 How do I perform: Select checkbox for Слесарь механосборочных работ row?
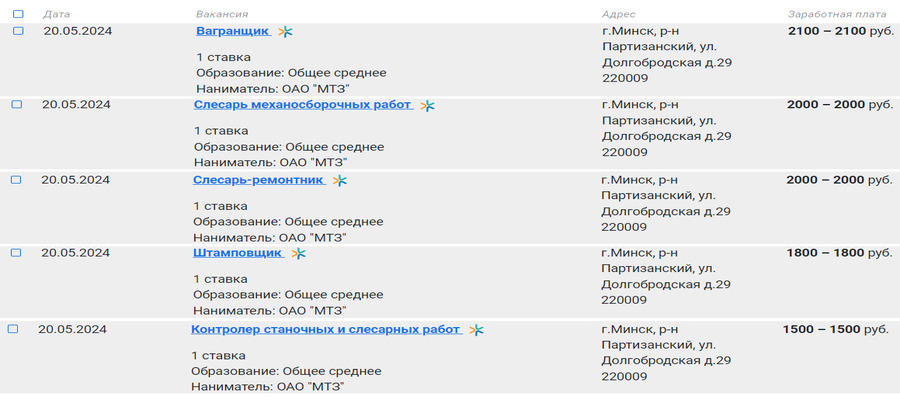(x=17, y=104)
